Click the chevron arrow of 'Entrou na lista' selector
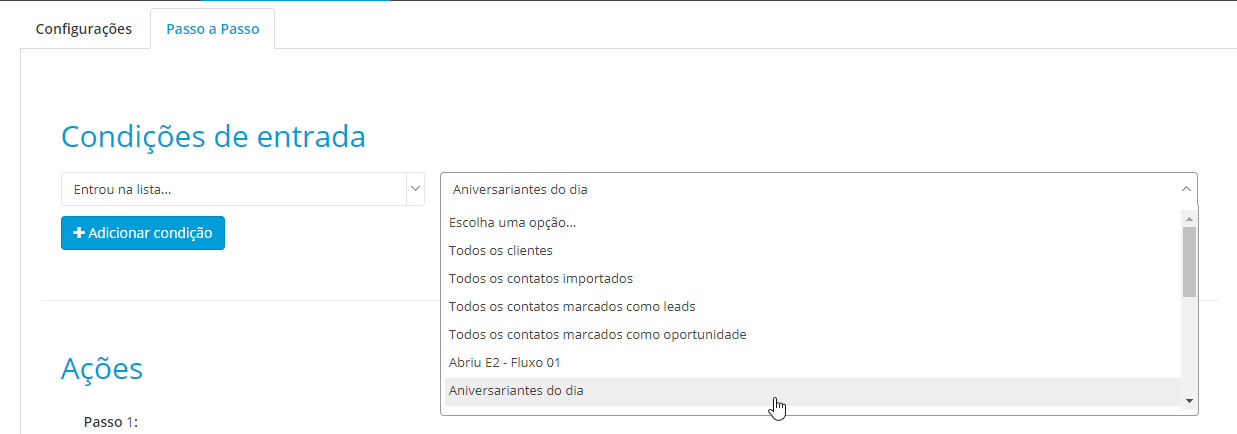1237x434 pixels. click(x=415, y=189)
